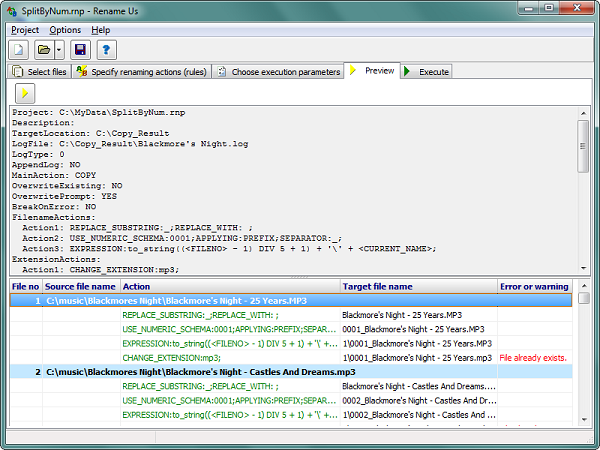Minimize the Rename Us window
The width and height of the screenshot is (600, 450).
point(529,8)
